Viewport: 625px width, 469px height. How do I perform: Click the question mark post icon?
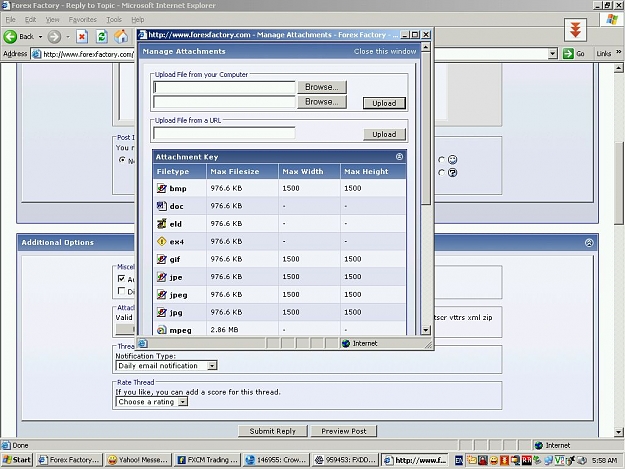(x=452, y=173)
